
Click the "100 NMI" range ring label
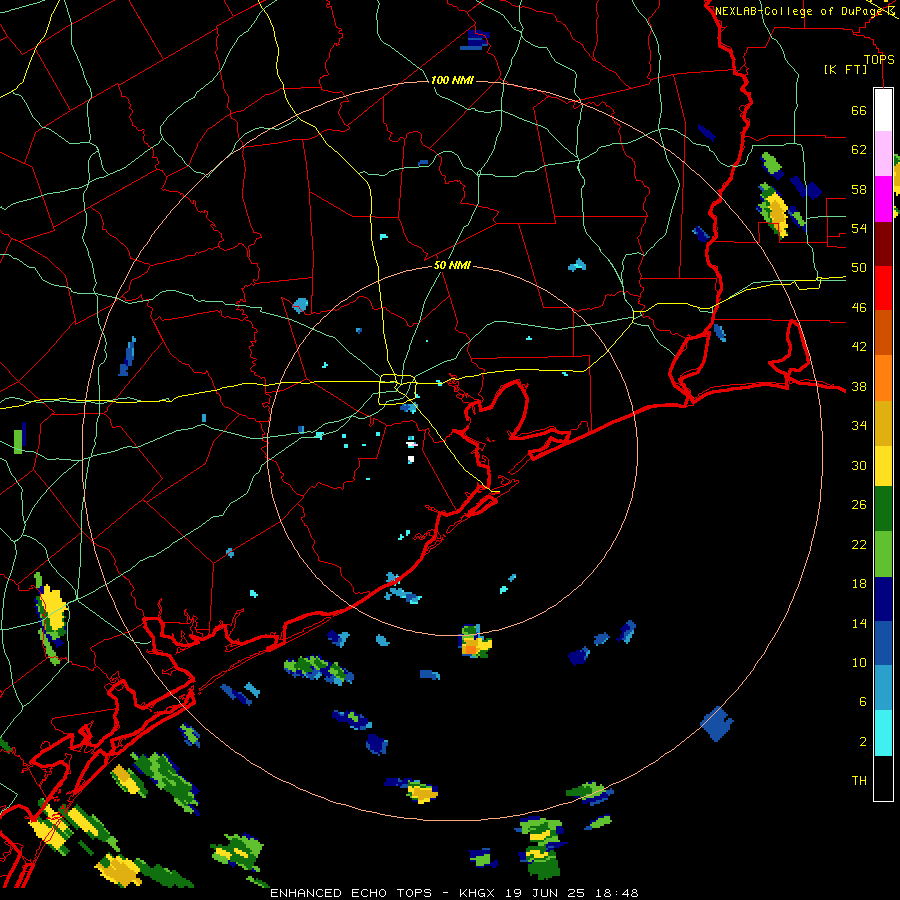click(x=452, y=80)
